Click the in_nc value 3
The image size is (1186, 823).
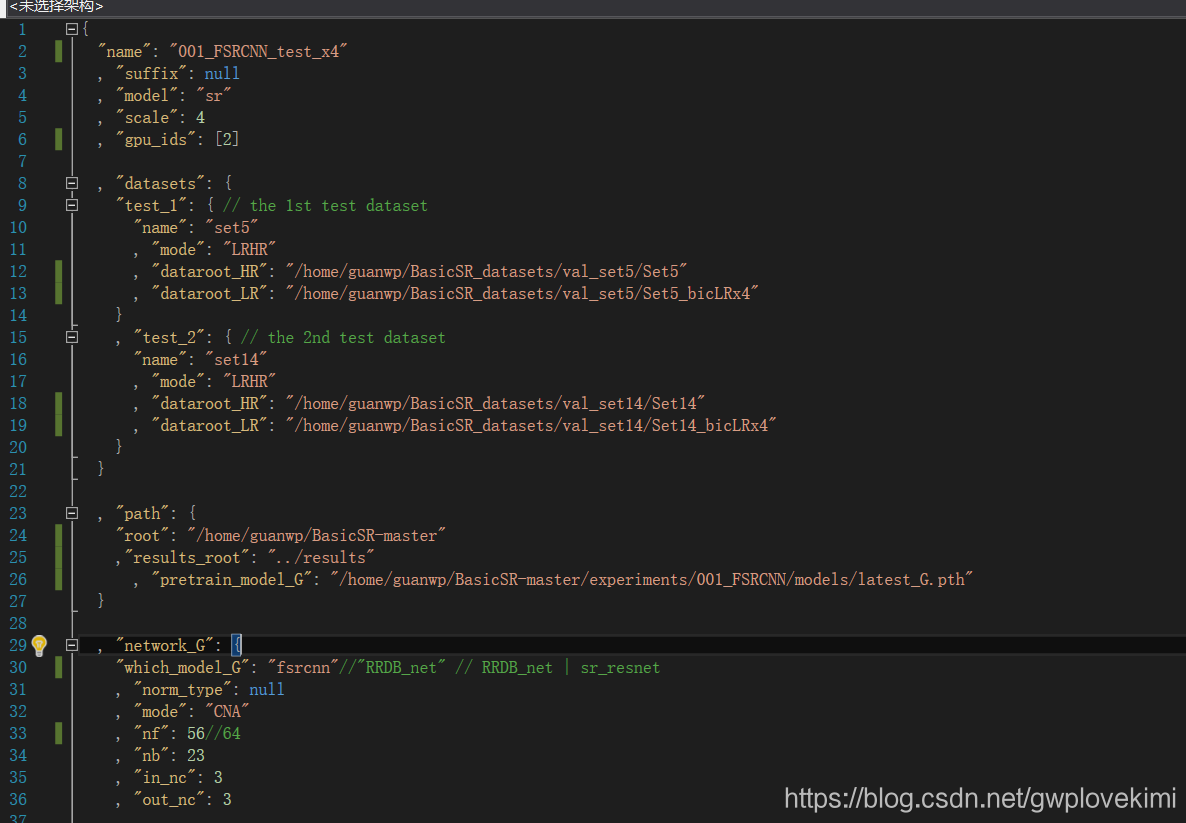pyautogui.click(x=218, y=777)
